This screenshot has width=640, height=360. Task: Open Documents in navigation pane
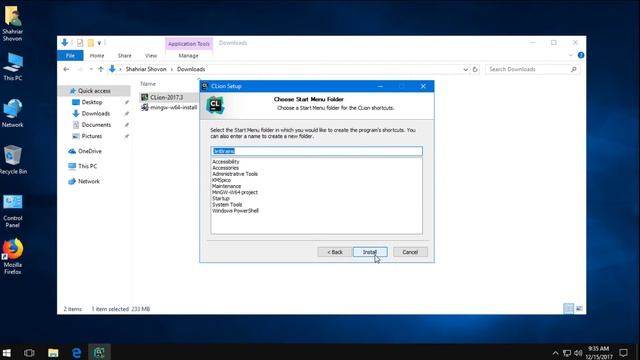(96, 125)
